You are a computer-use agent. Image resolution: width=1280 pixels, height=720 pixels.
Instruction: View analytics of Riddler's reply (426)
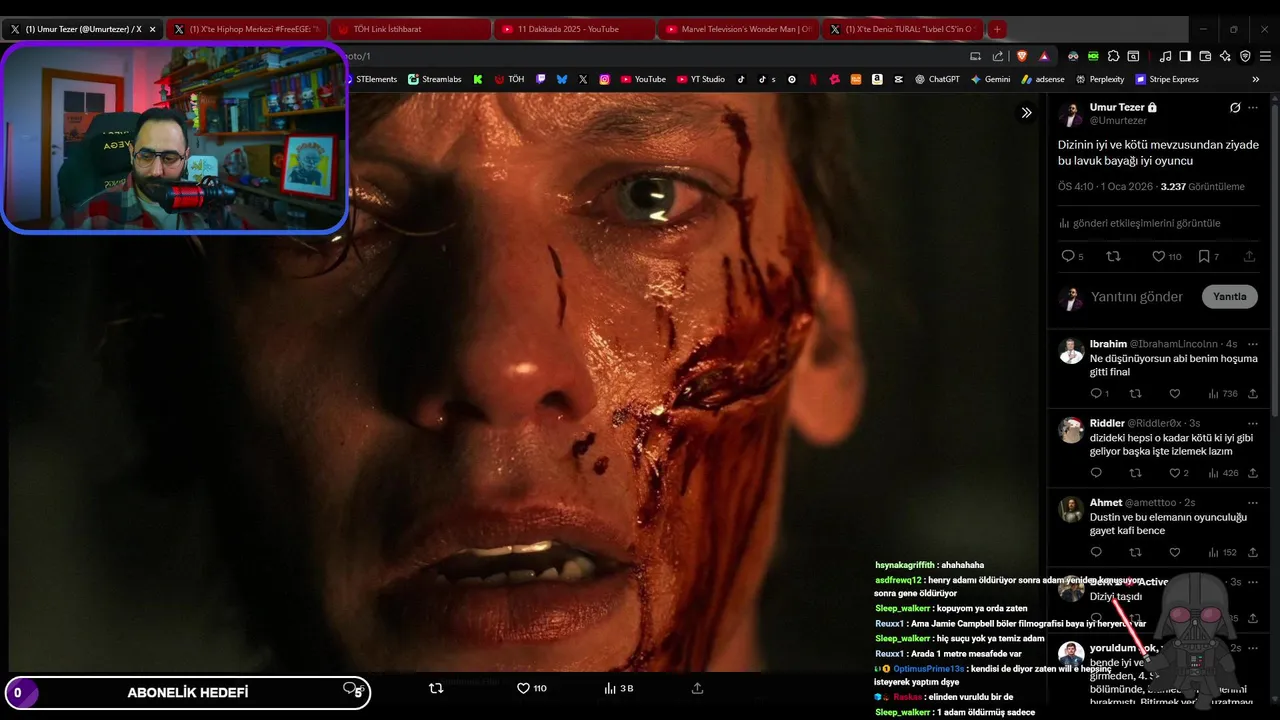(x=1223, y=473)
